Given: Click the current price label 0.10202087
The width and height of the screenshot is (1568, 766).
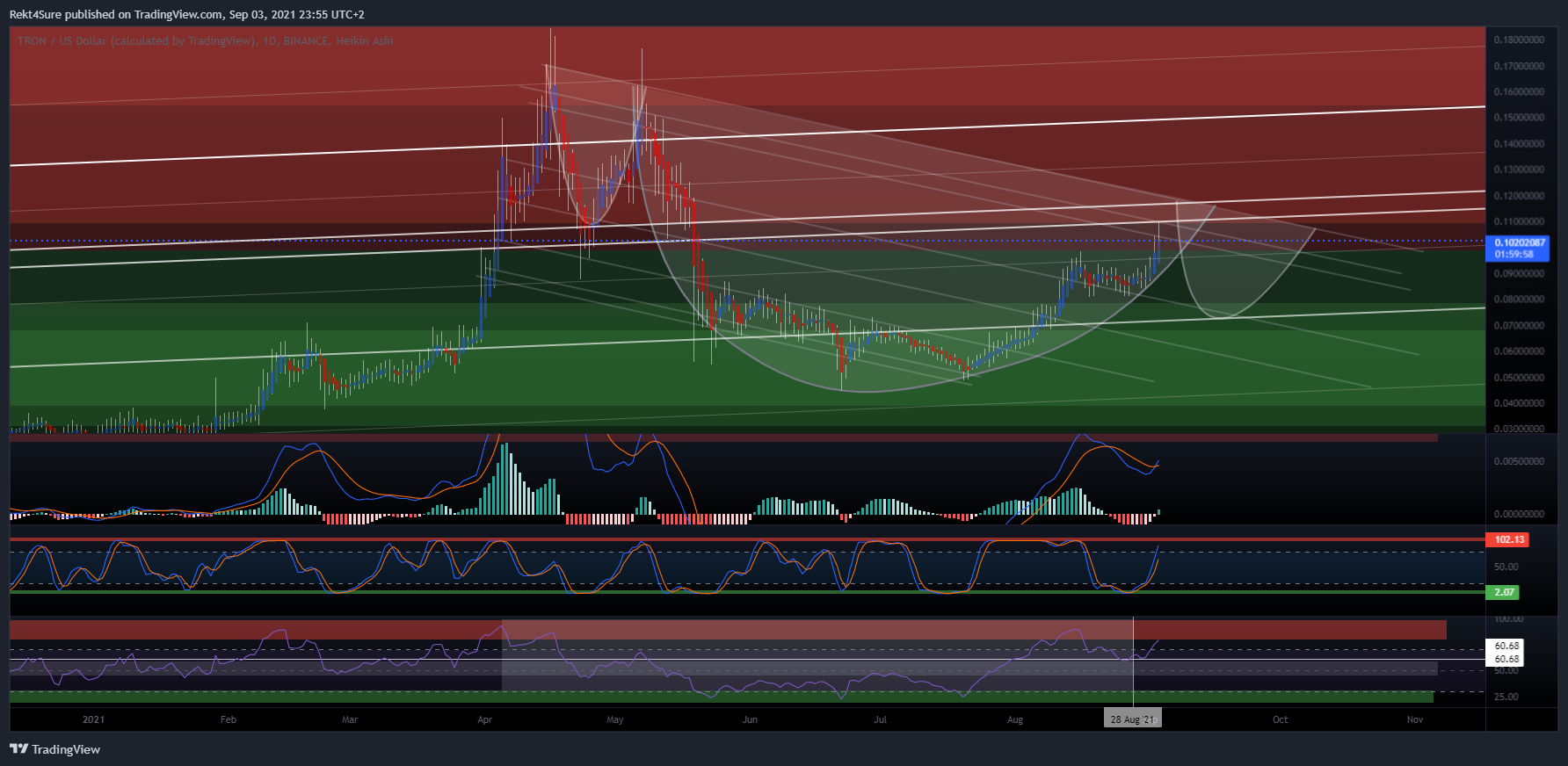Looking at the screenshot, I should click(1520, 242).
